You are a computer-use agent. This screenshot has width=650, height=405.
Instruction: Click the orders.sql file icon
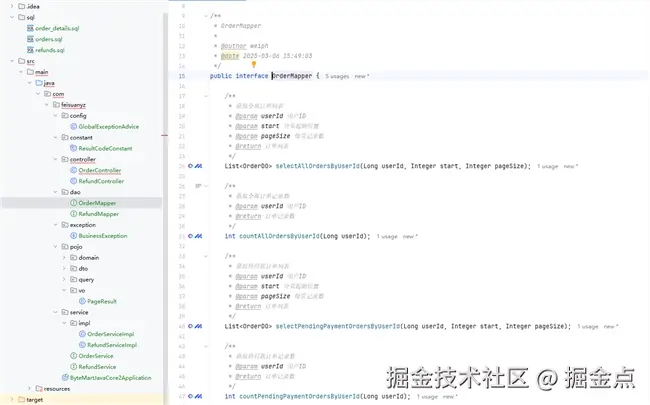tap(30, 39)
